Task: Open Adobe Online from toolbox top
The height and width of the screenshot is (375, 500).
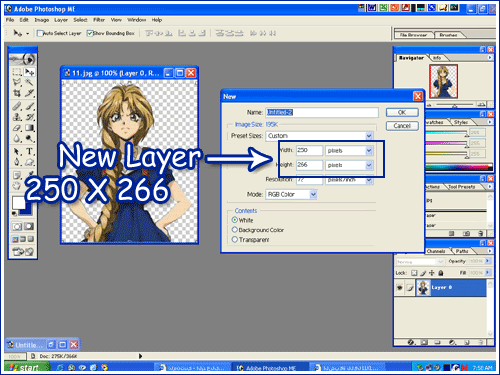Action: click(23, 59)
